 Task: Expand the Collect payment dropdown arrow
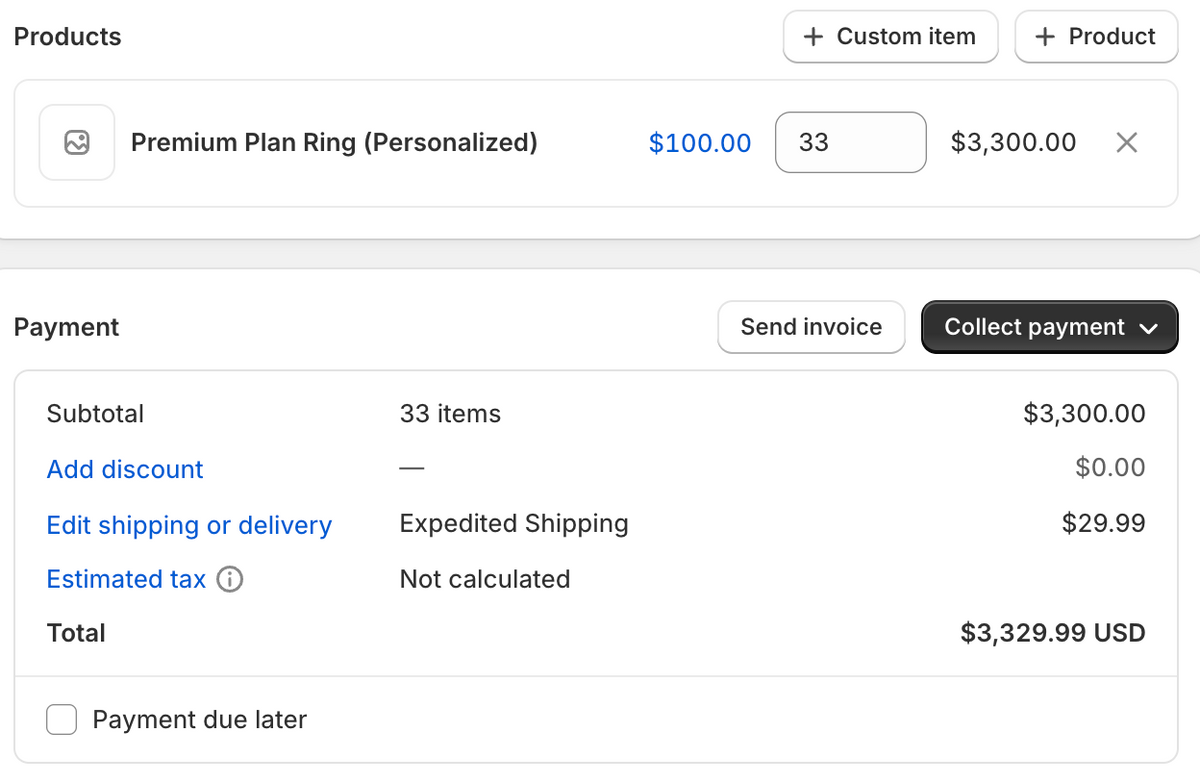[1149, 328]
